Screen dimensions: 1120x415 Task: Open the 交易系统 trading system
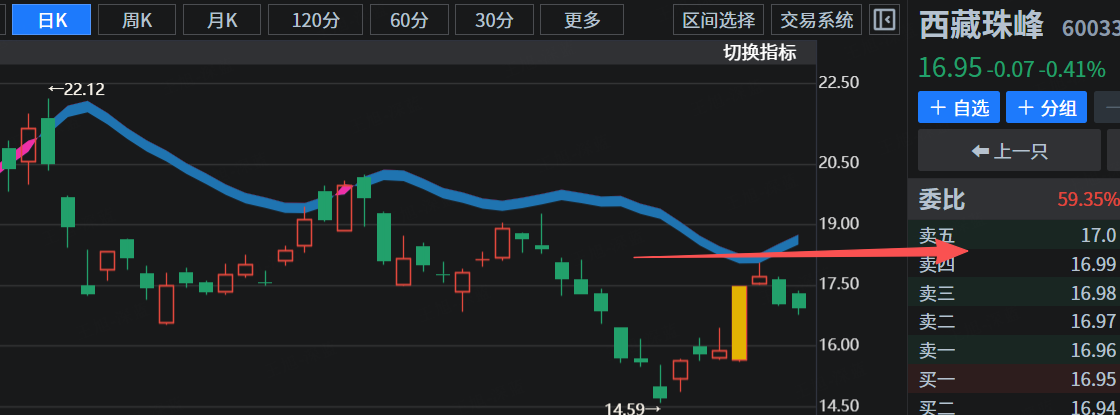pos(818,20)
